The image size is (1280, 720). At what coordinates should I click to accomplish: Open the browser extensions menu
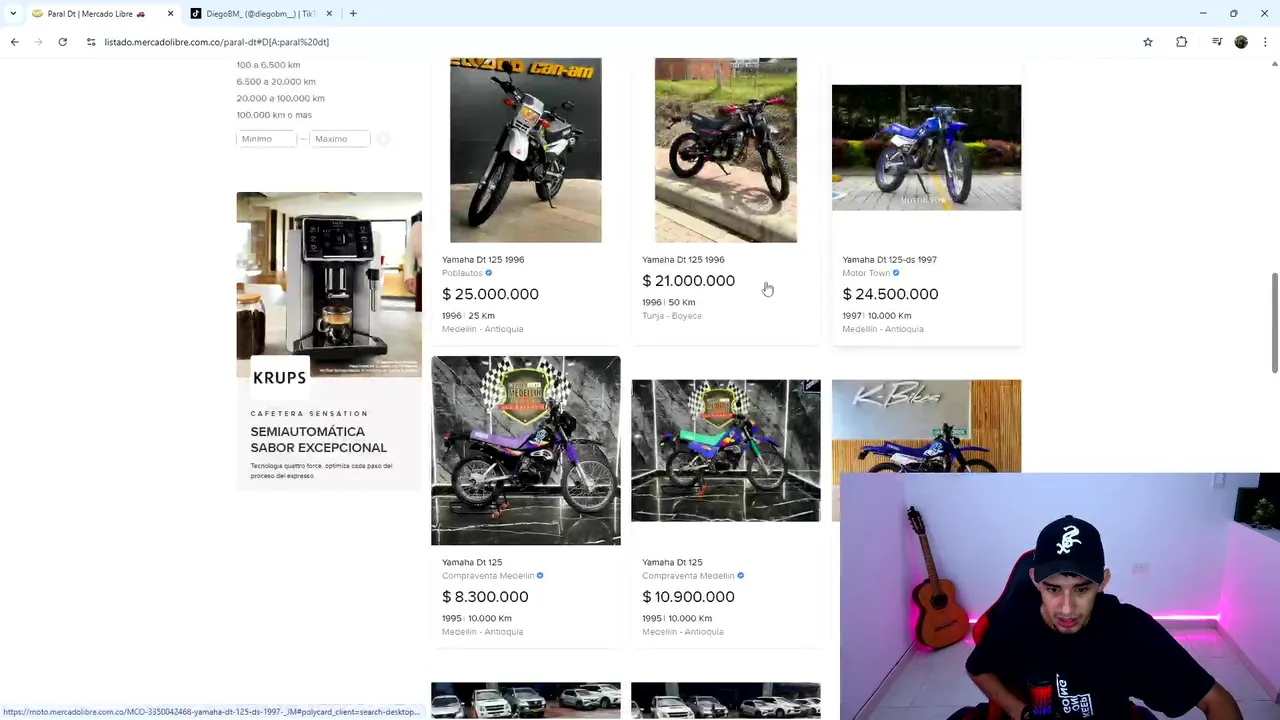tap(1181, 42)
